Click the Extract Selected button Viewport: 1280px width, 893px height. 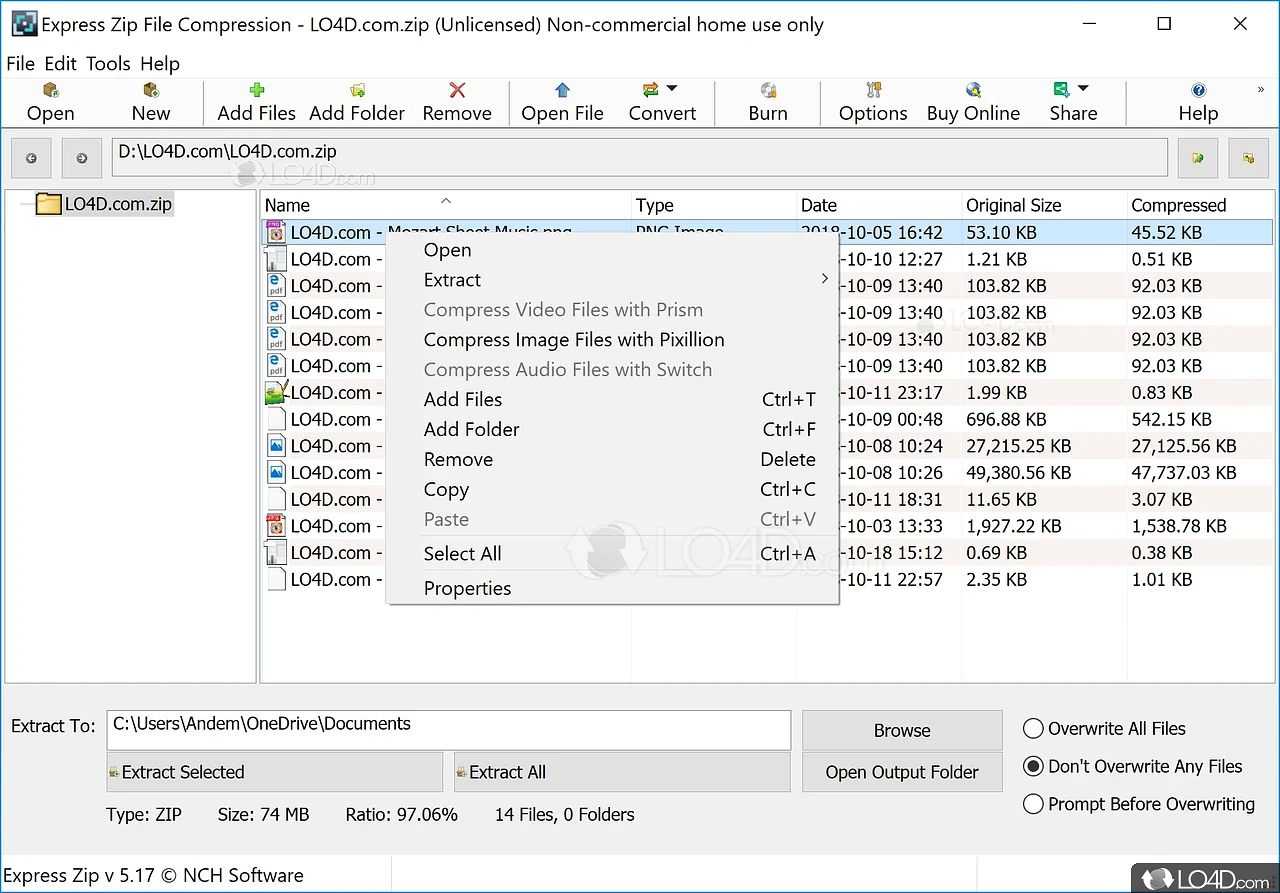point(275,772)
